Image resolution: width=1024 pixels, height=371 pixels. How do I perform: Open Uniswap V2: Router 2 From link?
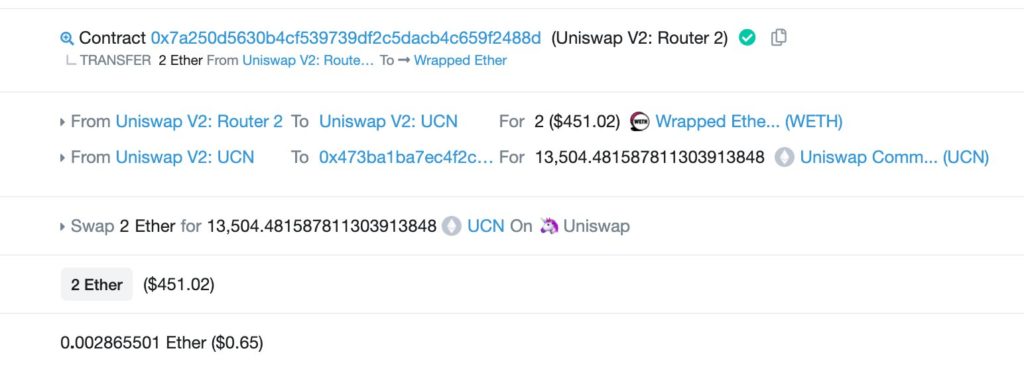[x=199, y=121]
